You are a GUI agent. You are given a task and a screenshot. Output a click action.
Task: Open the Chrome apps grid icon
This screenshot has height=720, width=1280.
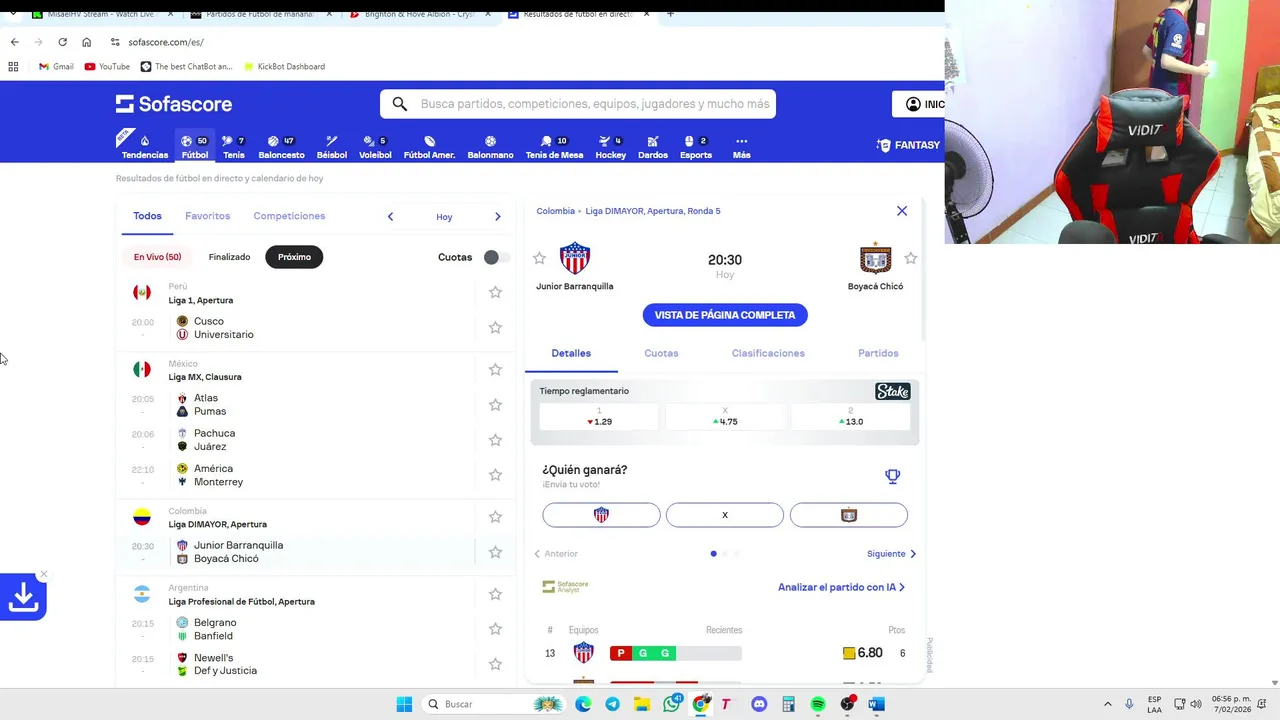tap(13, 66)
